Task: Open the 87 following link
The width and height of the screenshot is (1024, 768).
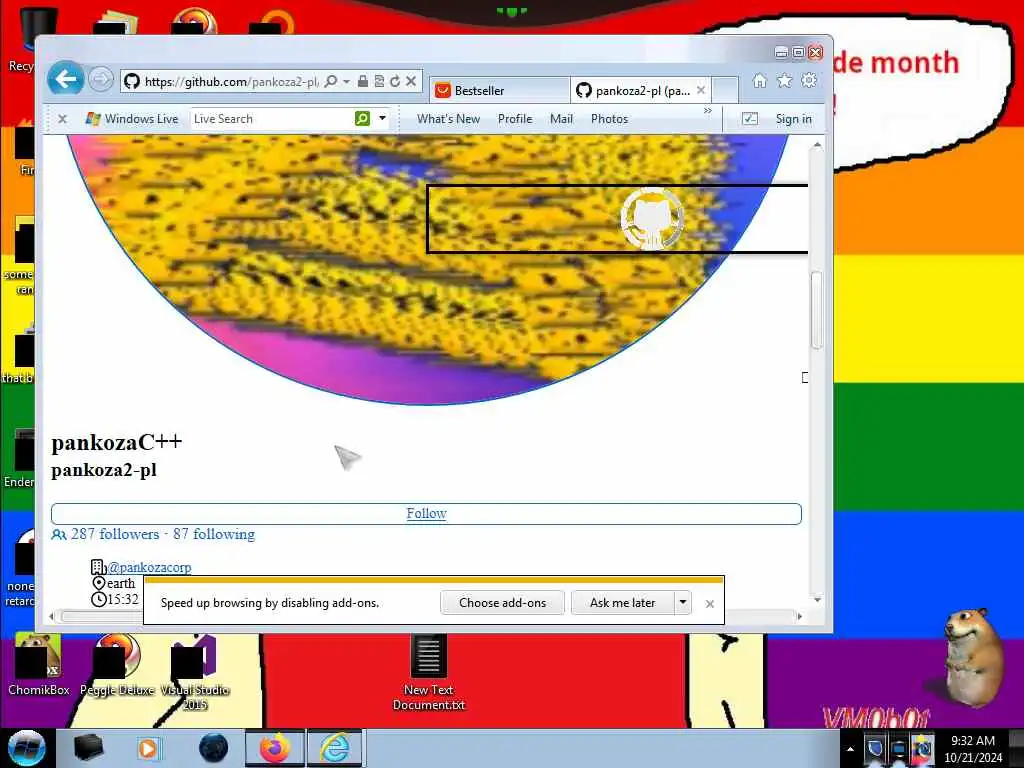Action: 214,534
